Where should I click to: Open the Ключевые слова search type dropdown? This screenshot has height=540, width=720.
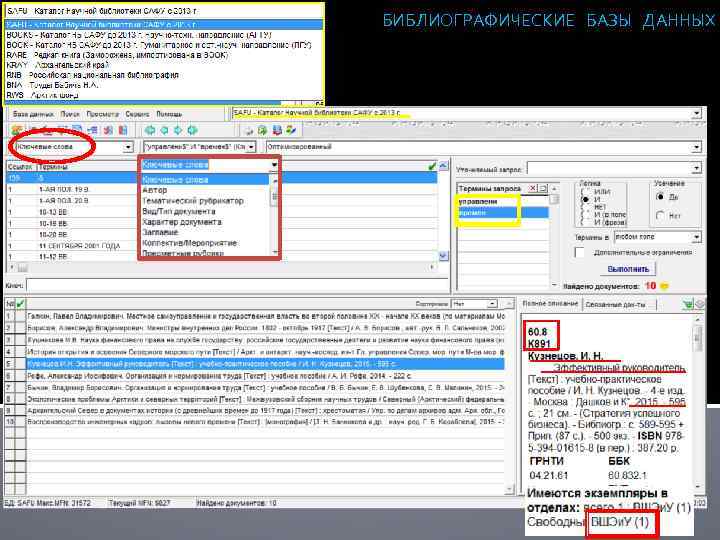point(128,147)
